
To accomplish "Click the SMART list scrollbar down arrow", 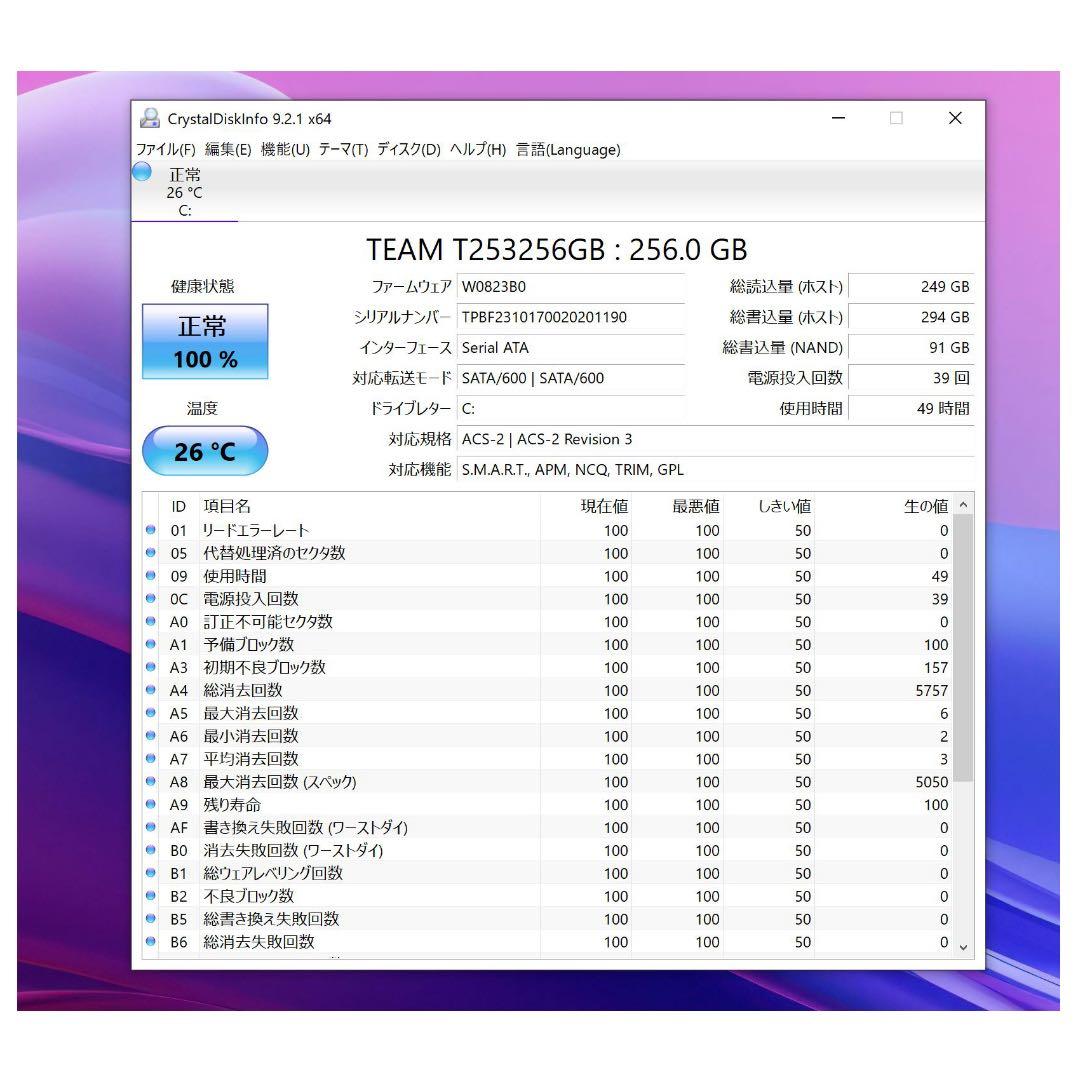I will 964,945.
